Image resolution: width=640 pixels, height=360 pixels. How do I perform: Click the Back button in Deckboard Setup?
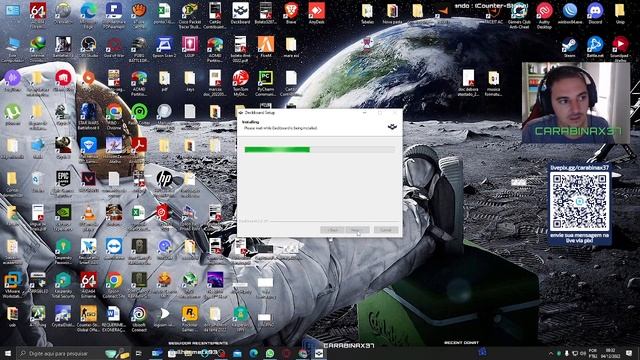click(332, 230)
